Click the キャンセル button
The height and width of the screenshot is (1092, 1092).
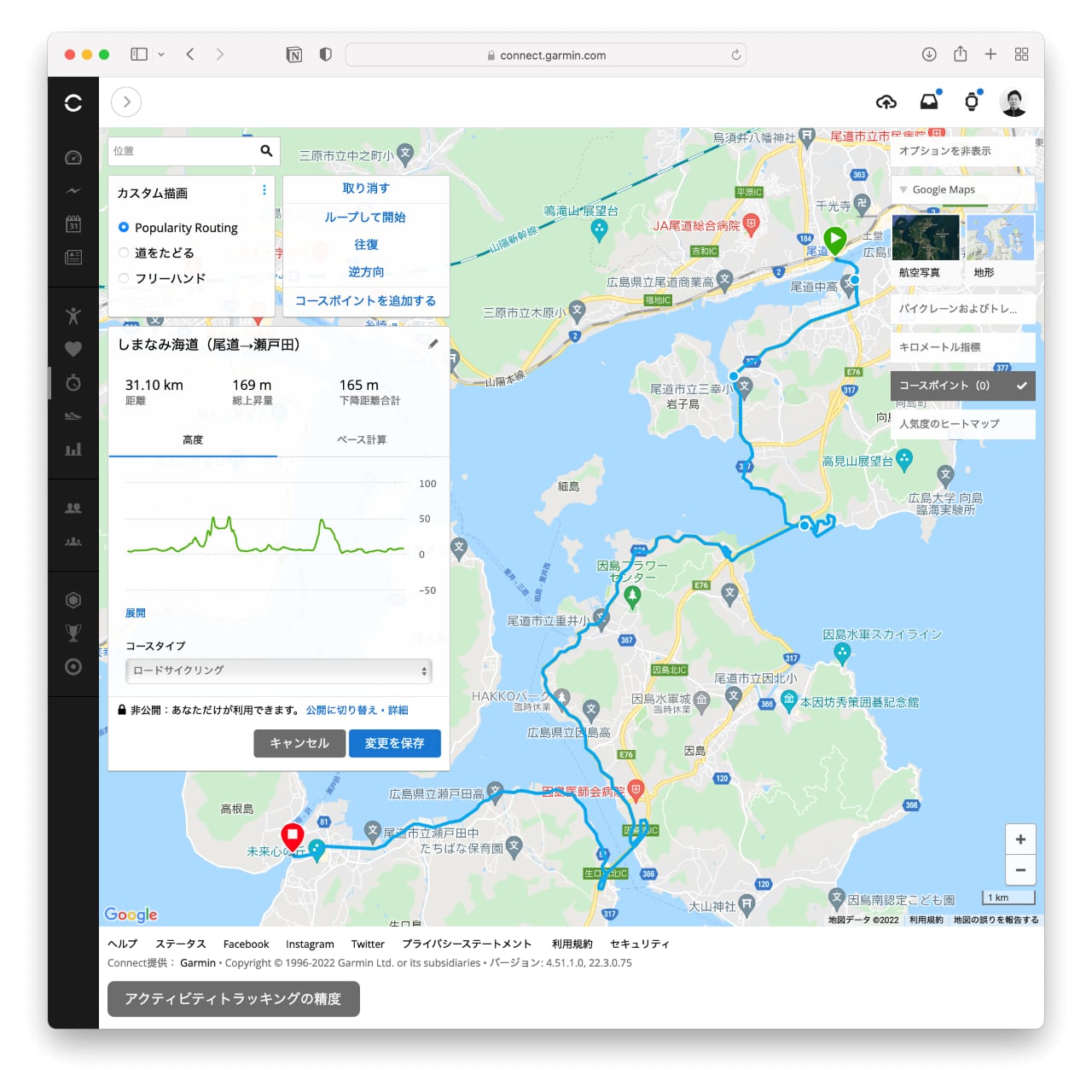tap(299, 743)
